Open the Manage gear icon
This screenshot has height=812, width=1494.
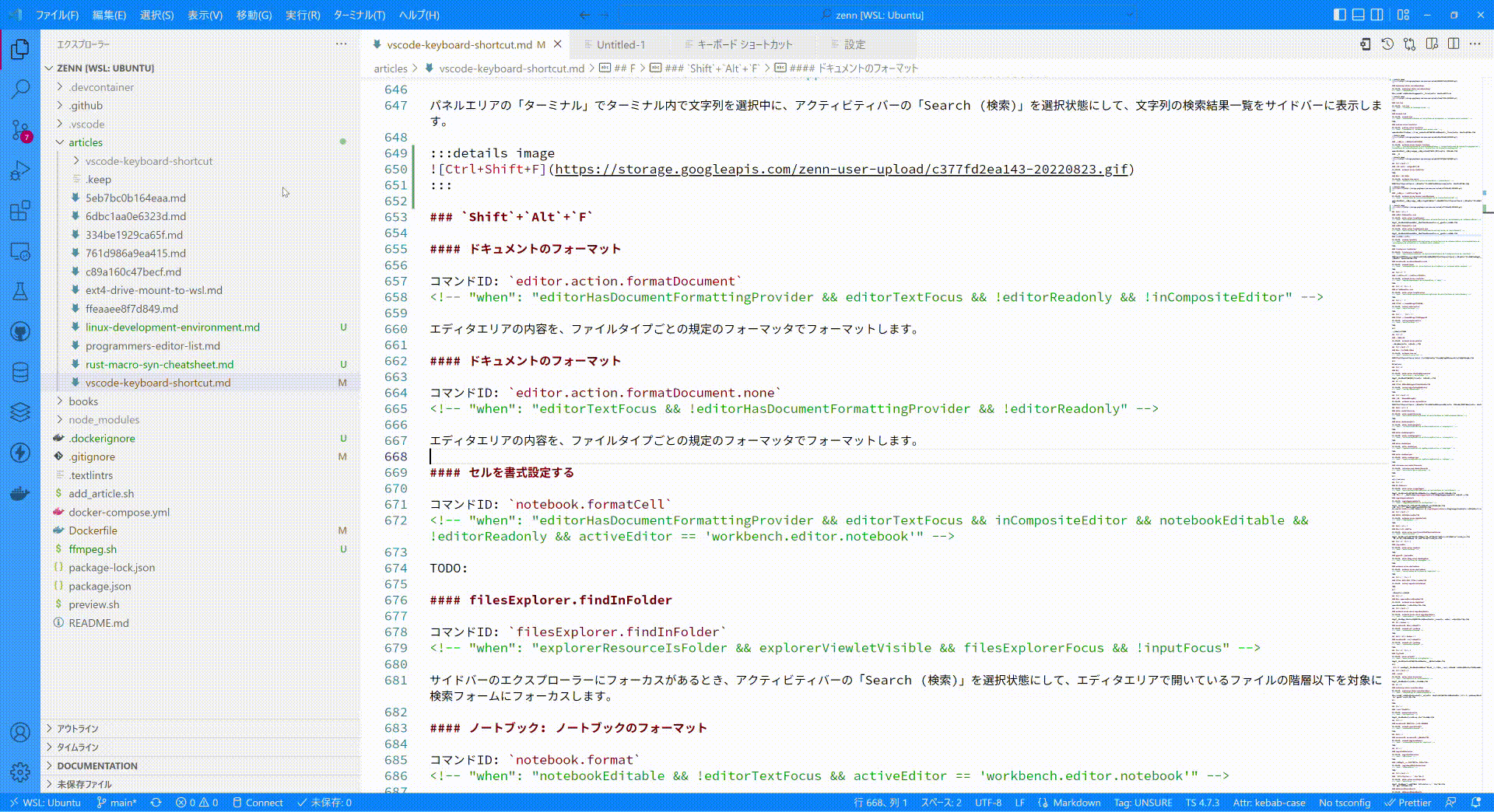20,772
